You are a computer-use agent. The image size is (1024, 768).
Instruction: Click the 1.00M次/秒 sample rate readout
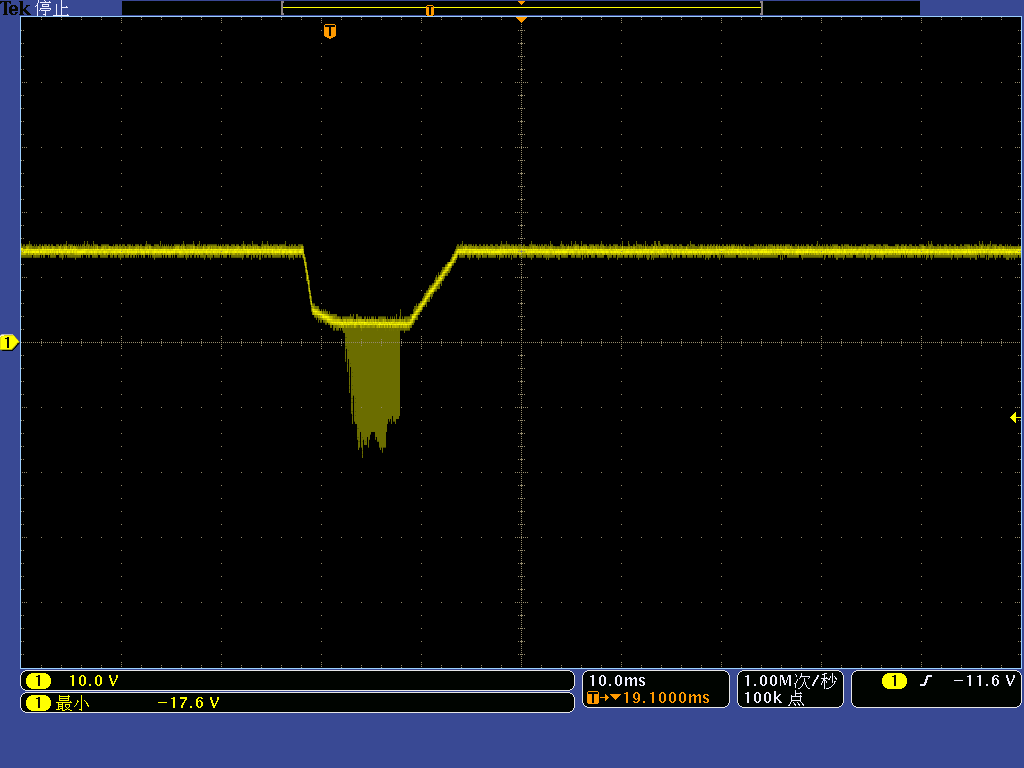pos(790,681)
